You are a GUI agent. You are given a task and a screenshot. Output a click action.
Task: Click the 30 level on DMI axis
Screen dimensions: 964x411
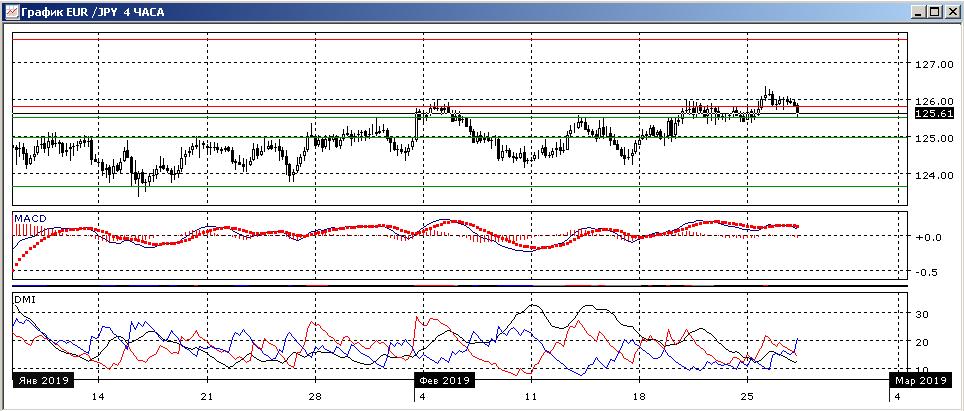pyautogui.click(x=922, y=314)
